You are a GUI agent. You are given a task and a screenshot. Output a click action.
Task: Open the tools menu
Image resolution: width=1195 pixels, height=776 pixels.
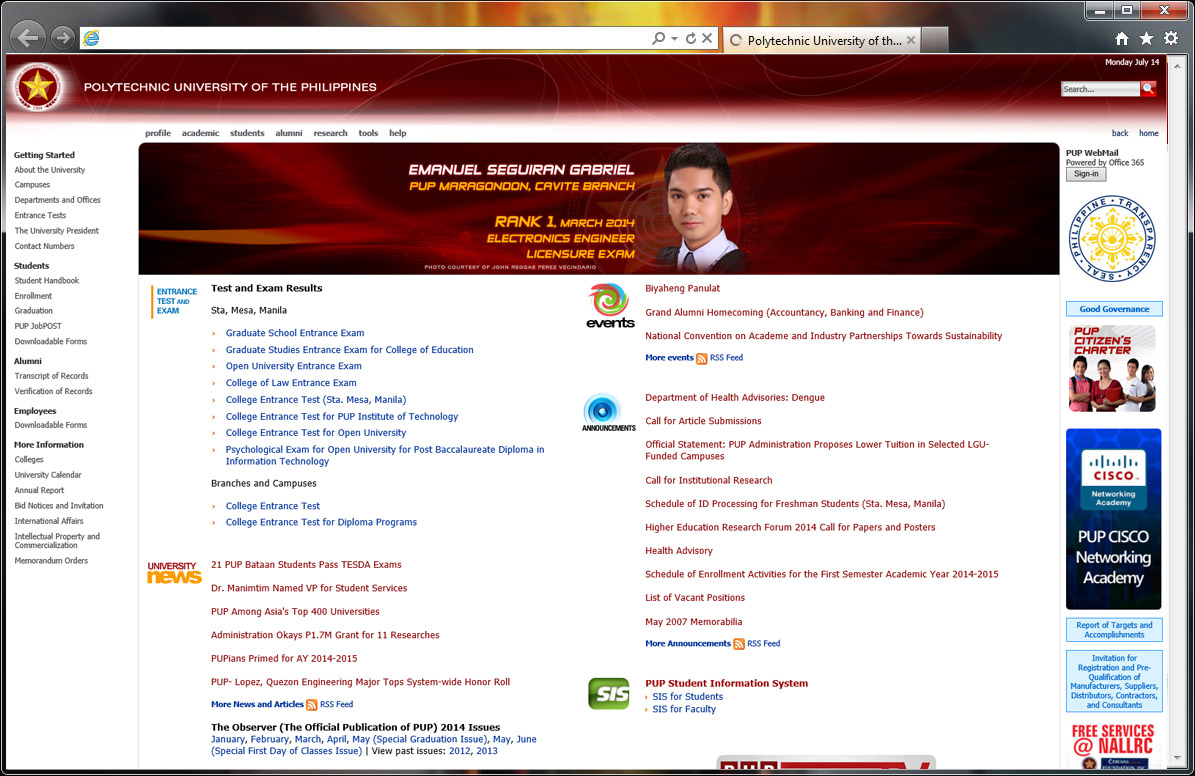pos(368,133)
